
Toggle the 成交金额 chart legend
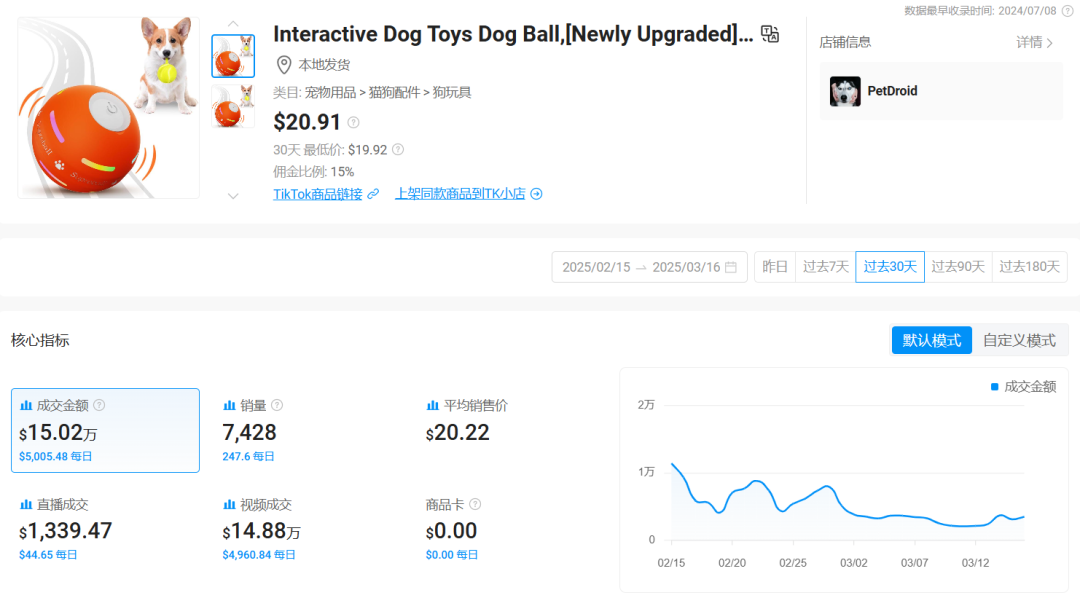point(1023,386)
